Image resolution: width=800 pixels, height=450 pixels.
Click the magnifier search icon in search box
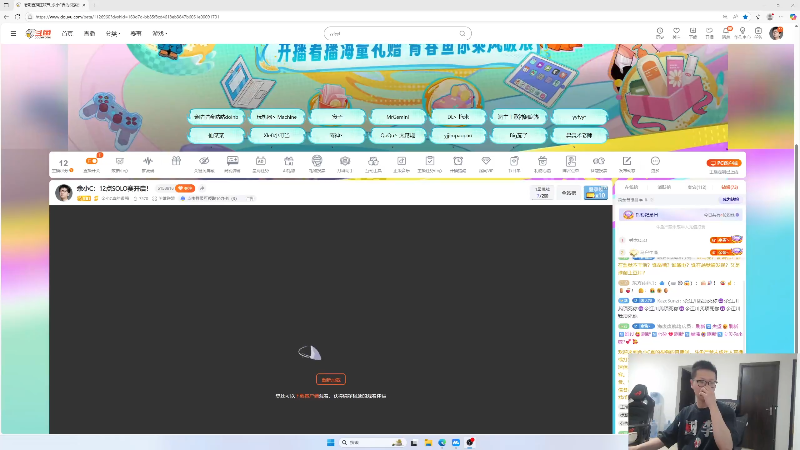pos(462,34)
